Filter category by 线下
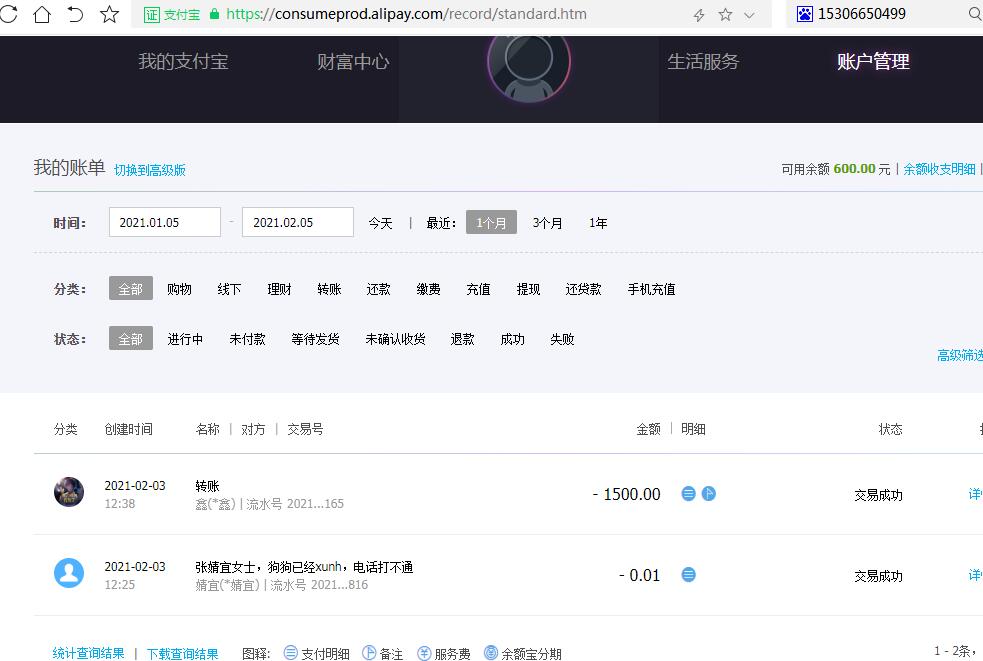983x661 pixels. (x=229, y=289)
